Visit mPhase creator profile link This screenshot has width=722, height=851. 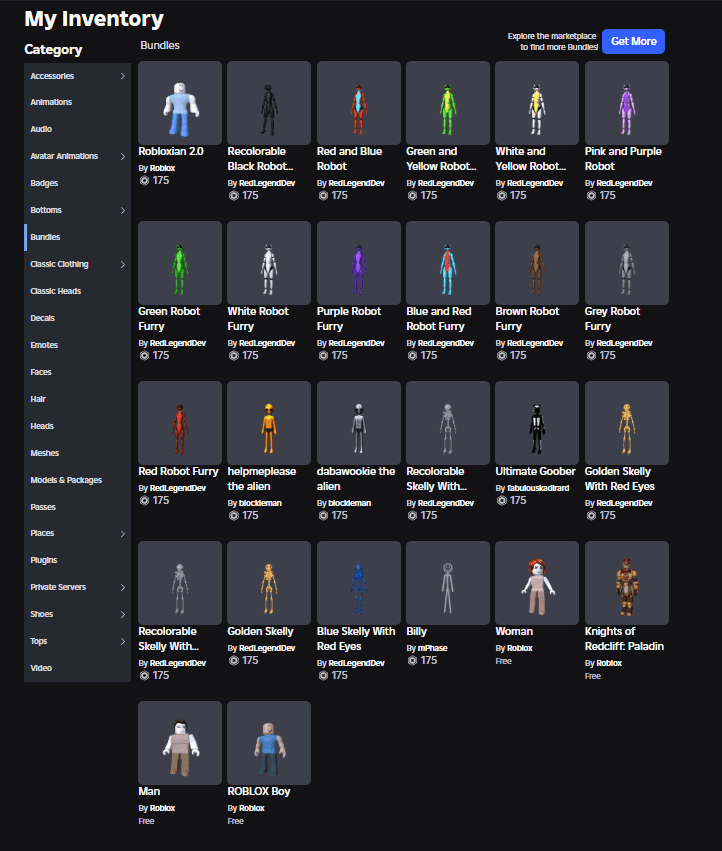coord(433,648)
